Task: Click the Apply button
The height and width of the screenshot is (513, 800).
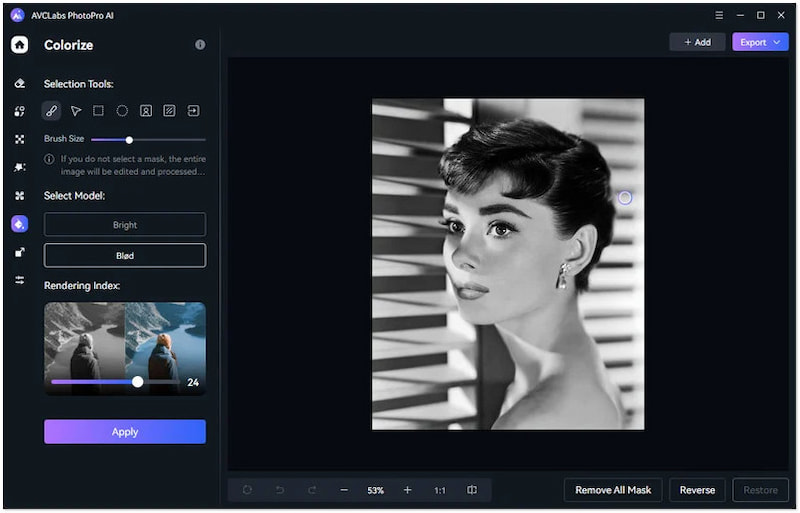Action: point(125,432)
